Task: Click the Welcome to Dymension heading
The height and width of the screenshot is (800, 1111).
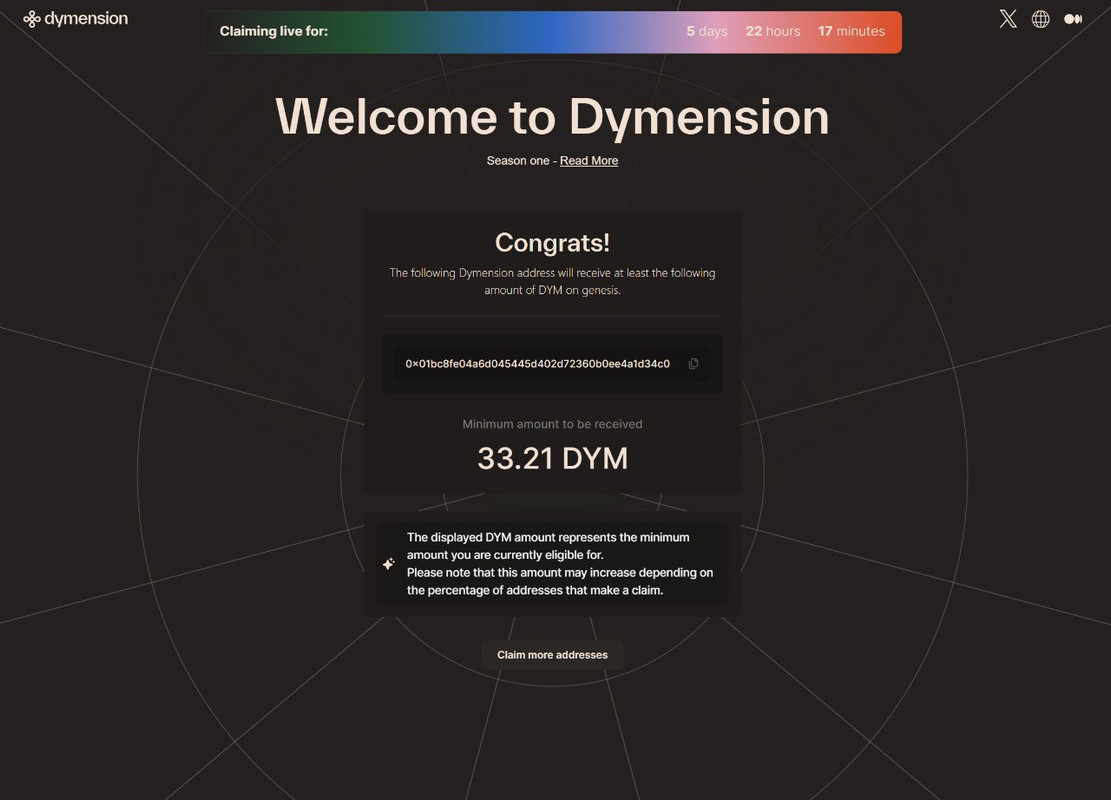Action: (x=552, y=117)
